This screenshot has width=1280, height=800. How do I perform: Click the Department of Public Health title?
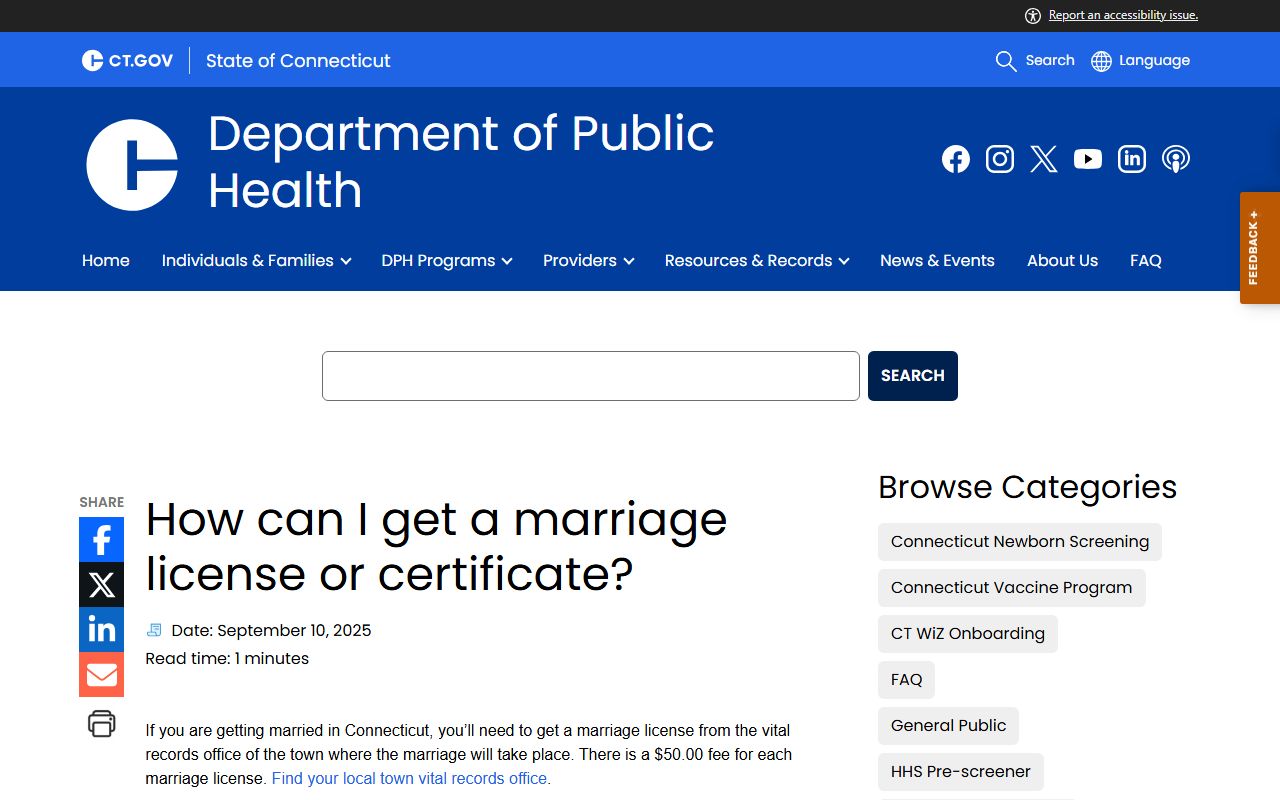pos(461,162)
